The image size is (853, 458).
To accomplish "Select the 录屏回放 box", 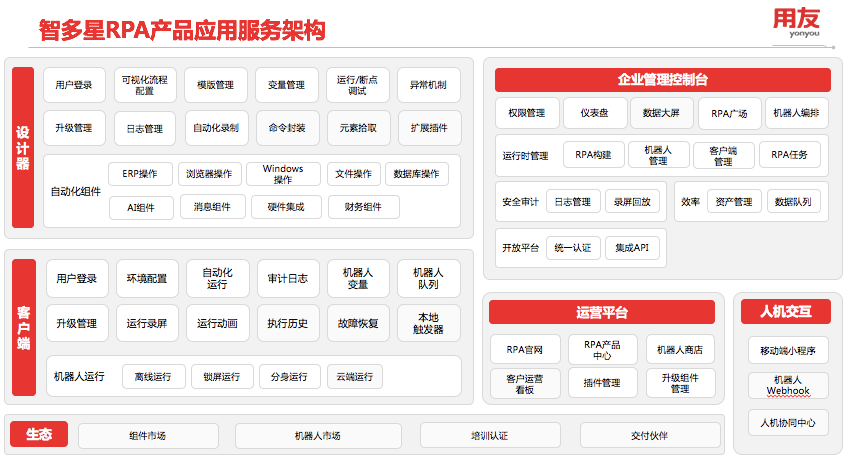I will pos(633,202).
